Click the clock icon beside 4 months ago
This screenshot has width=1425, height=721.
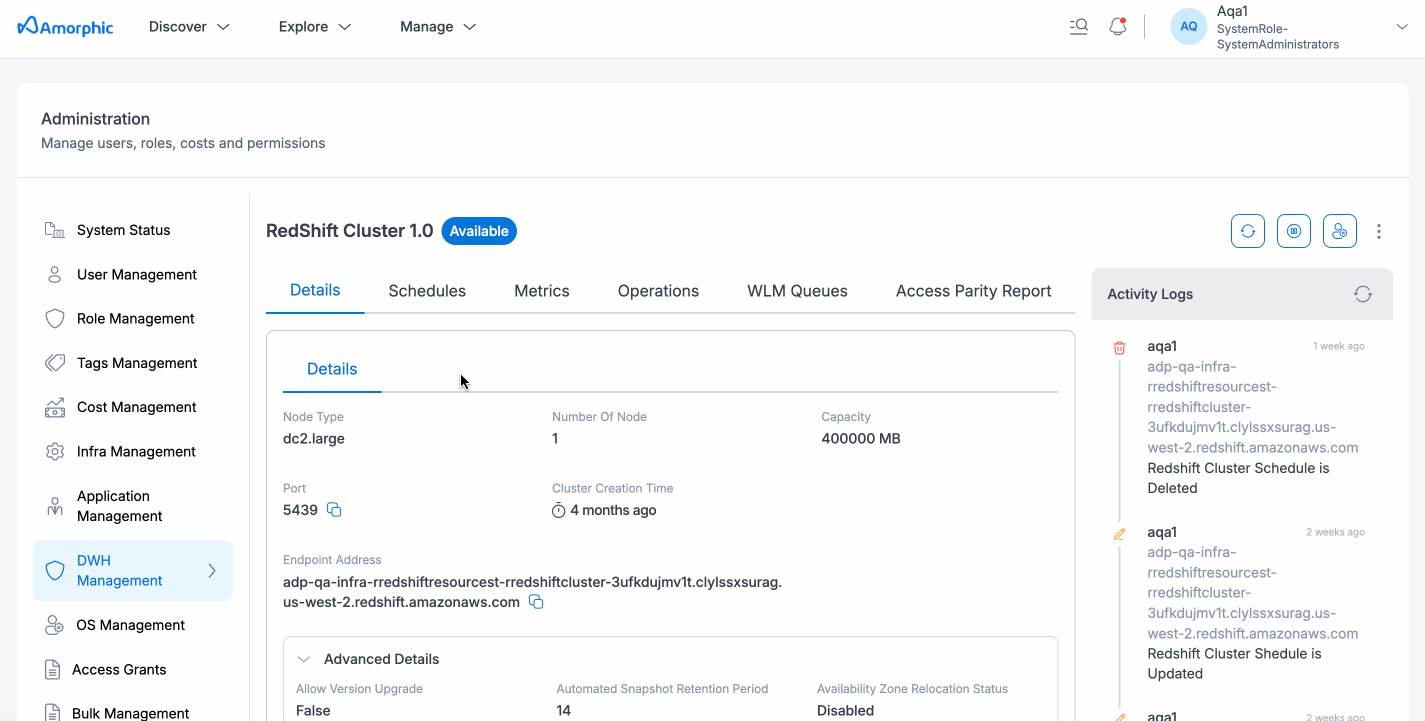[559, 510]
